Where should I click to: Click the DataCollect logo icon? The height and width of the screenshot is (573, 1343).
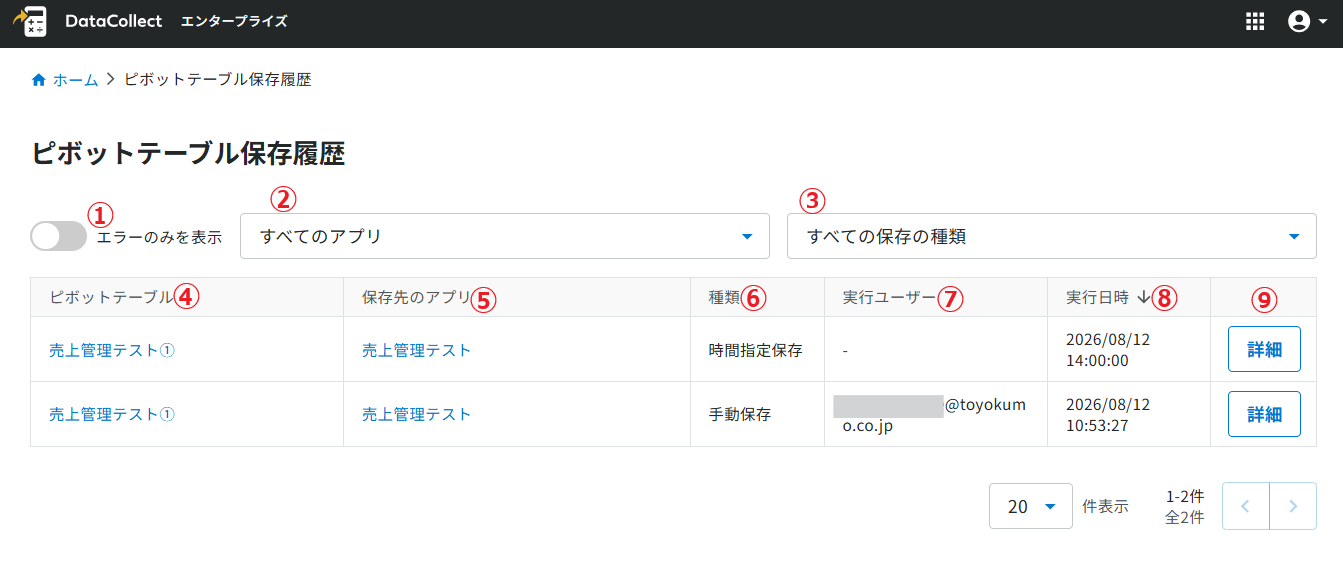coord(30,22)
